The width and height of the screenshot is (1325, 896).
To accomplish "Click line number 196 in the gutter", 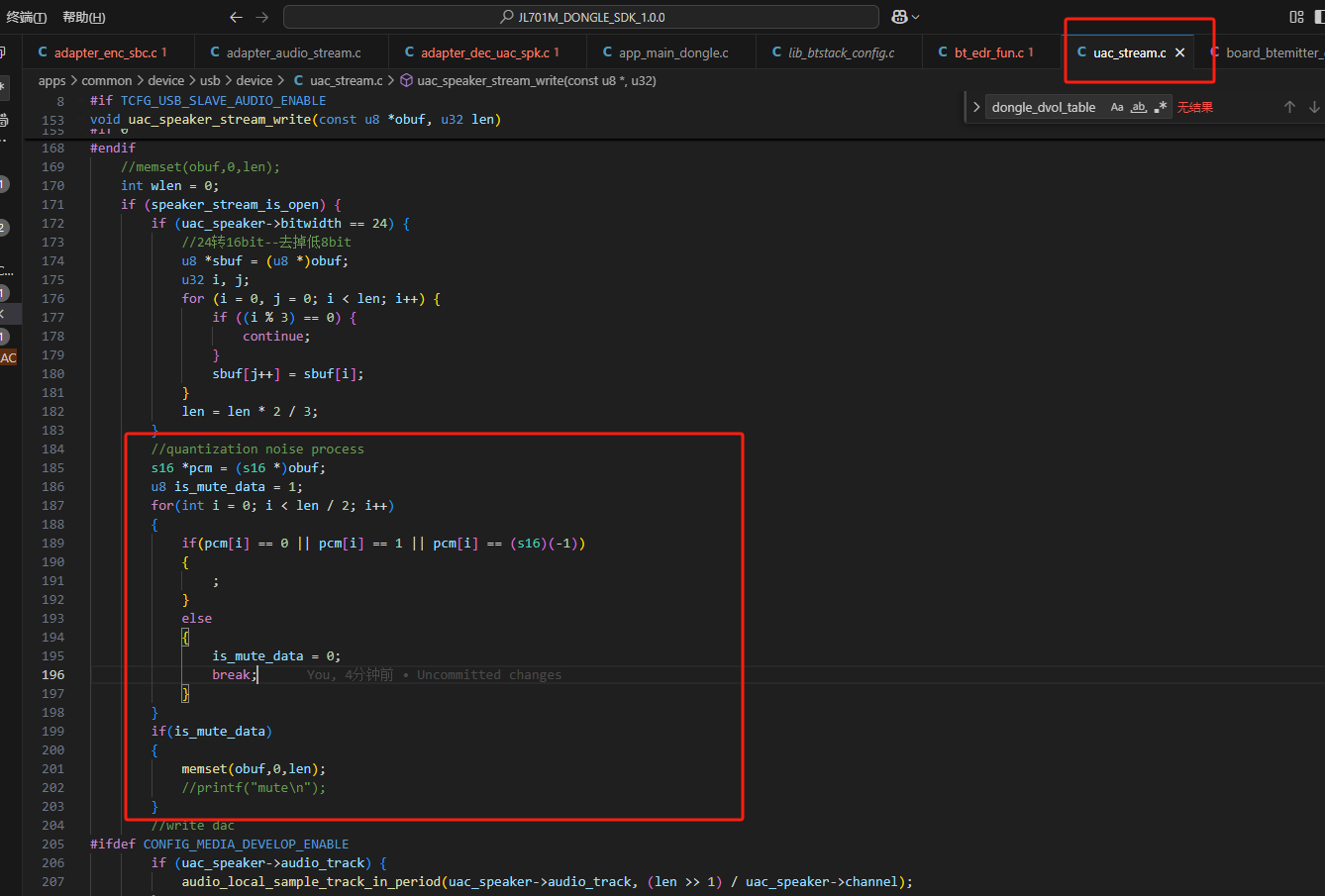I will tap(52, 674).
